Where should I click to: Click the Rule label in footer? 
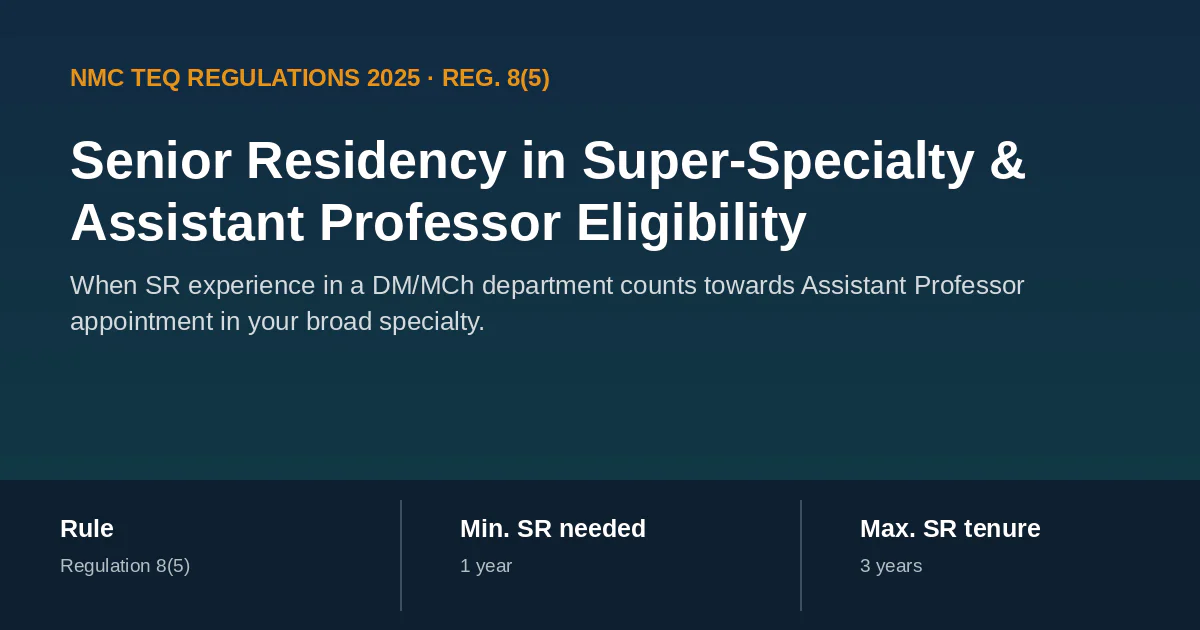(x=87, y=528)
